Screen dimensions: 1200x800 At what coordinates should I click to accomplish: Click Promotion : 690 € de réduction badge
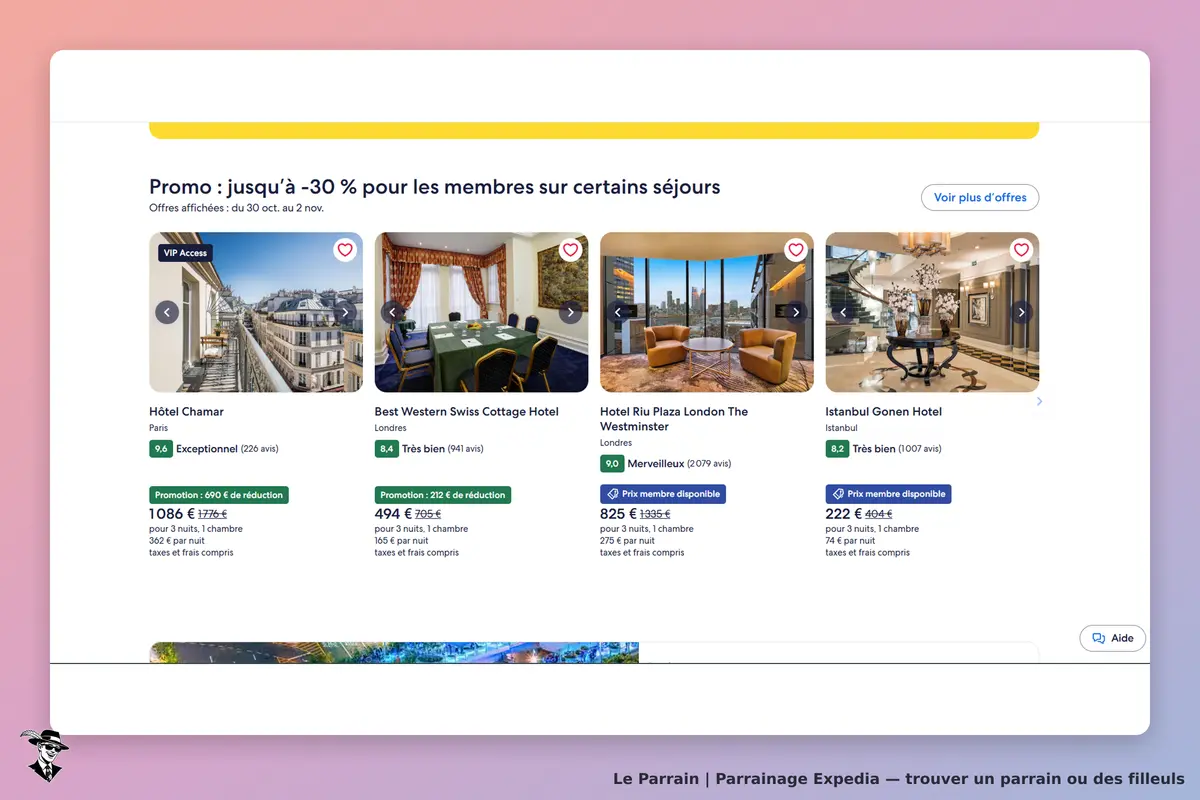coord(219,495)
